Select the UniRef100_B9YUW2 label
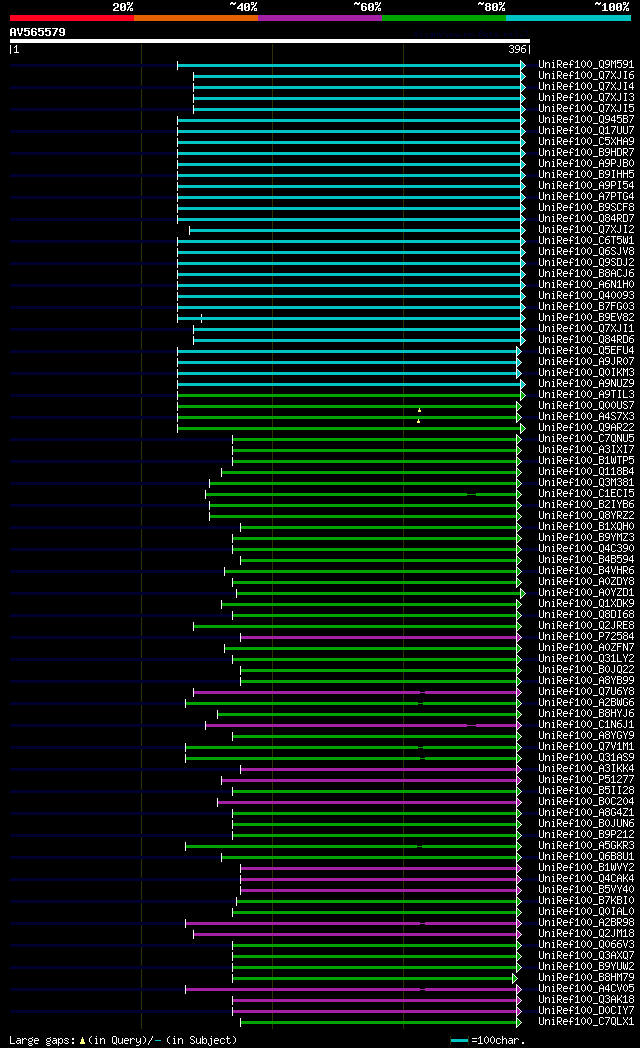 (x=586, y=967)
